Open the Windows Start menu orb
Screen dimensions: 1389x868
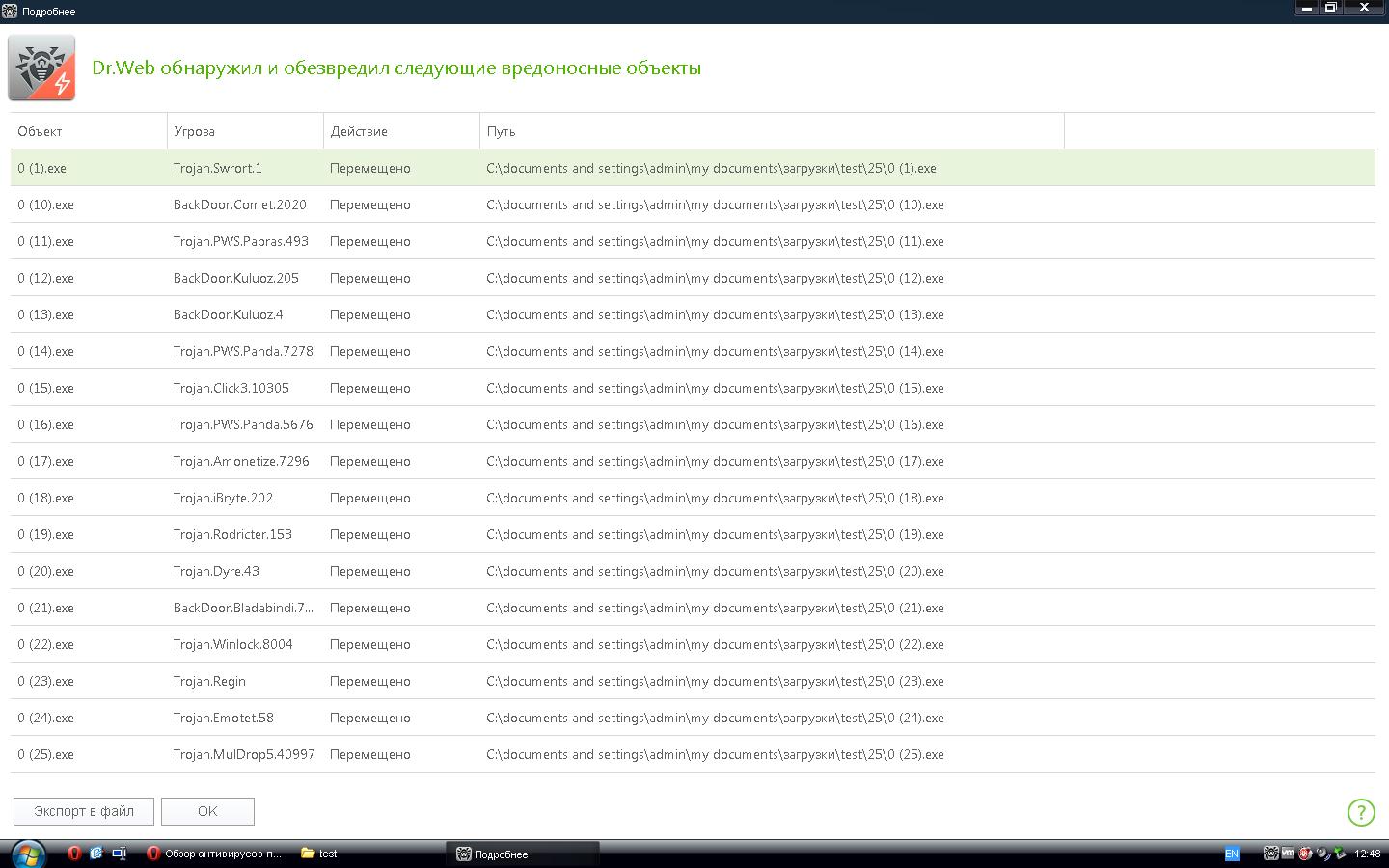[x=28, y=854]
